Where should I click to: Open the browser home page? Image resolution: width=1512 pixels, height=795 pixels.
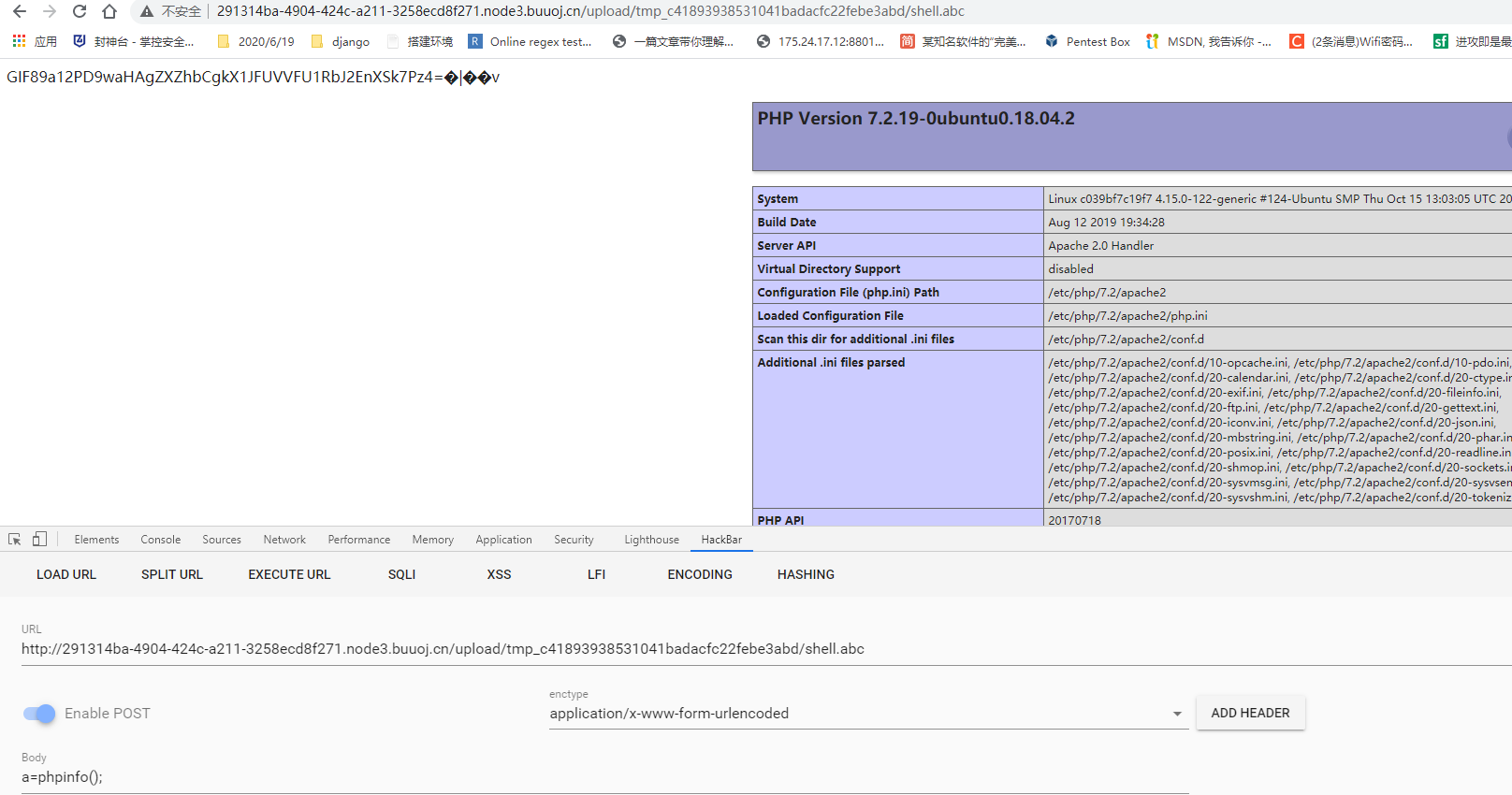click(x=109, y=11)
